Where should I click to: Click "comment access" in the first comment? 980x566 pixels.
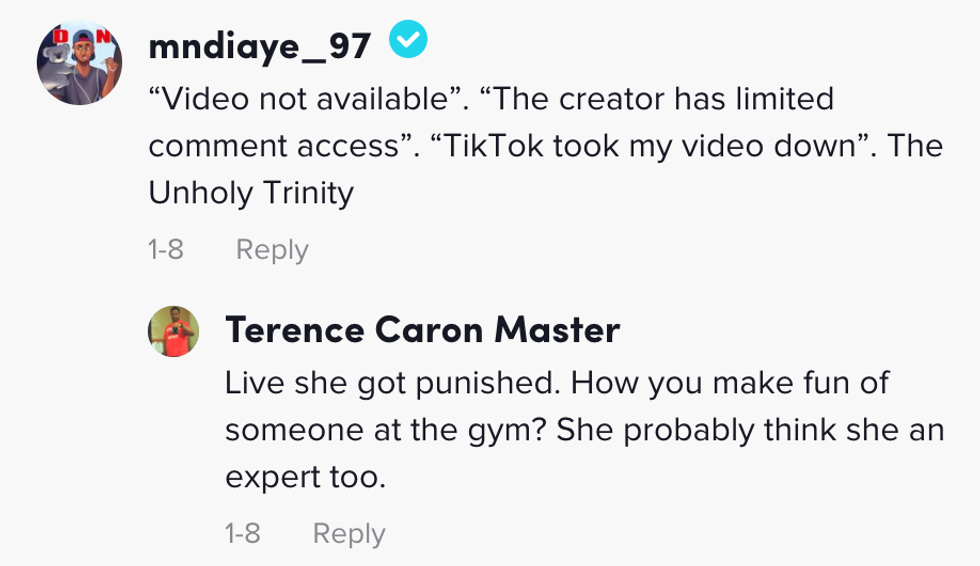[x=273, y=146]
